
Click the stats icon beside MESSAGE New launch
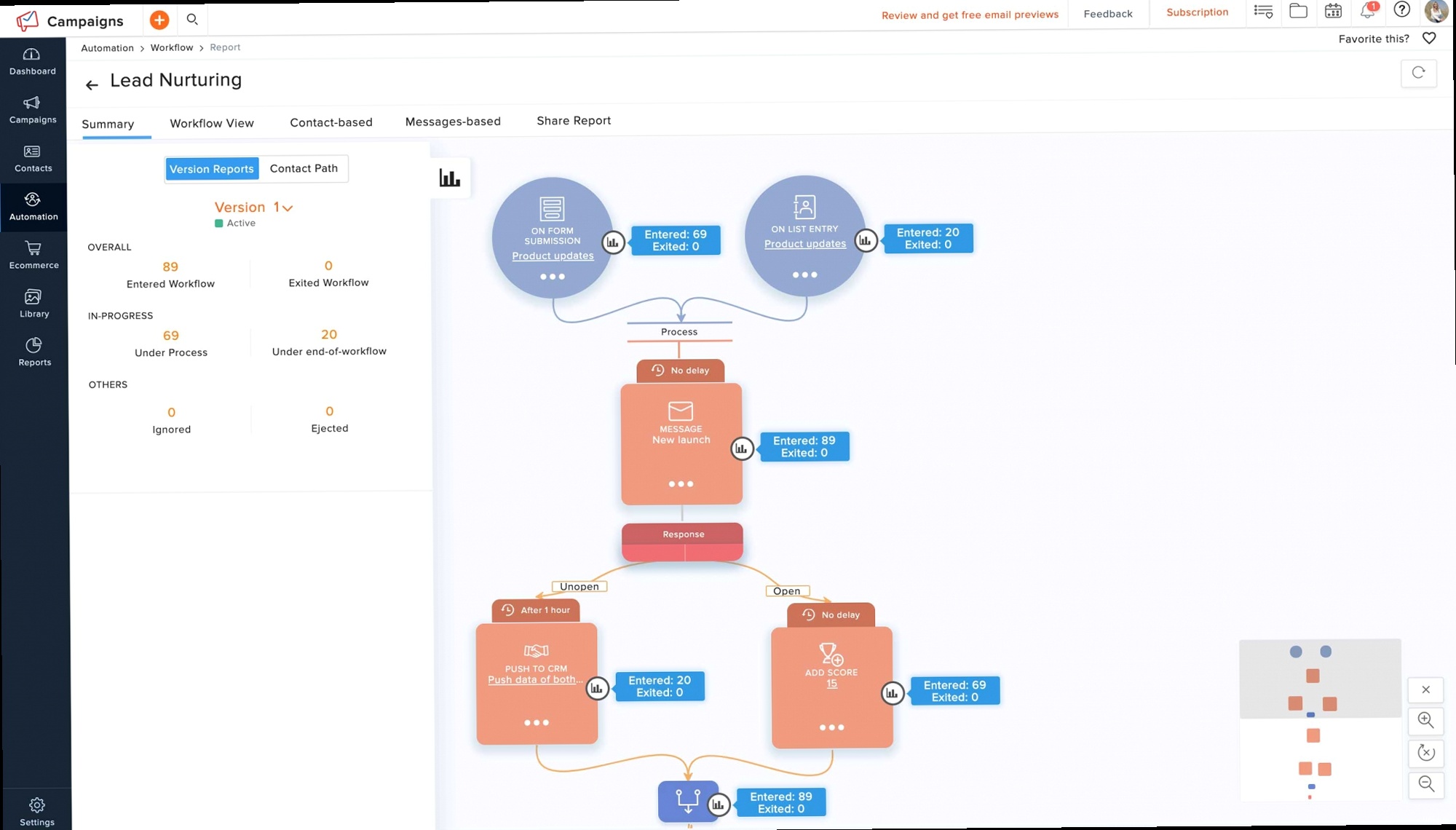(741, 448)
